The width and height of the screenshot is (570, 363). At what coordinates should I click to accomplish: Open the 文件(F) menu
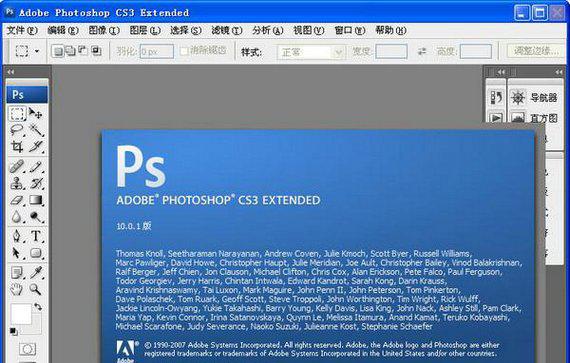pyautogui.click(x=22, y=31)
